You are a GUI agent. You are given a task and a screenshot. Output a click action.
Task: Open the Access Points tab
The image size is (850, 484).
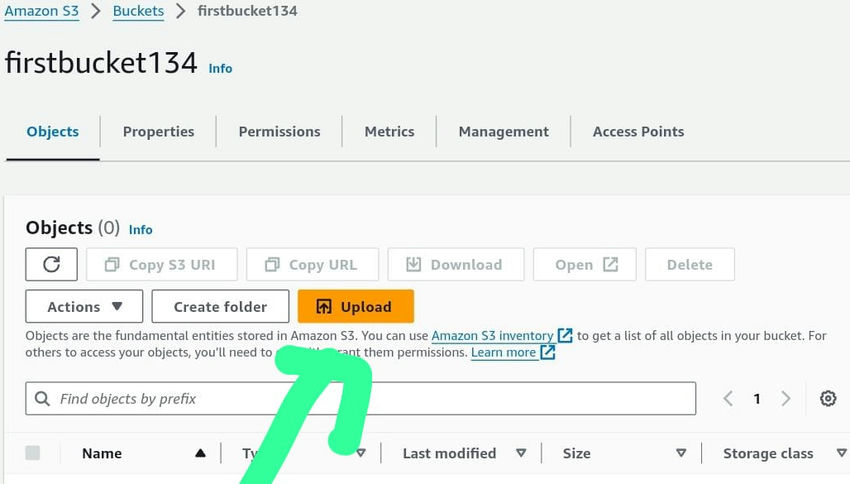[638, 132]
